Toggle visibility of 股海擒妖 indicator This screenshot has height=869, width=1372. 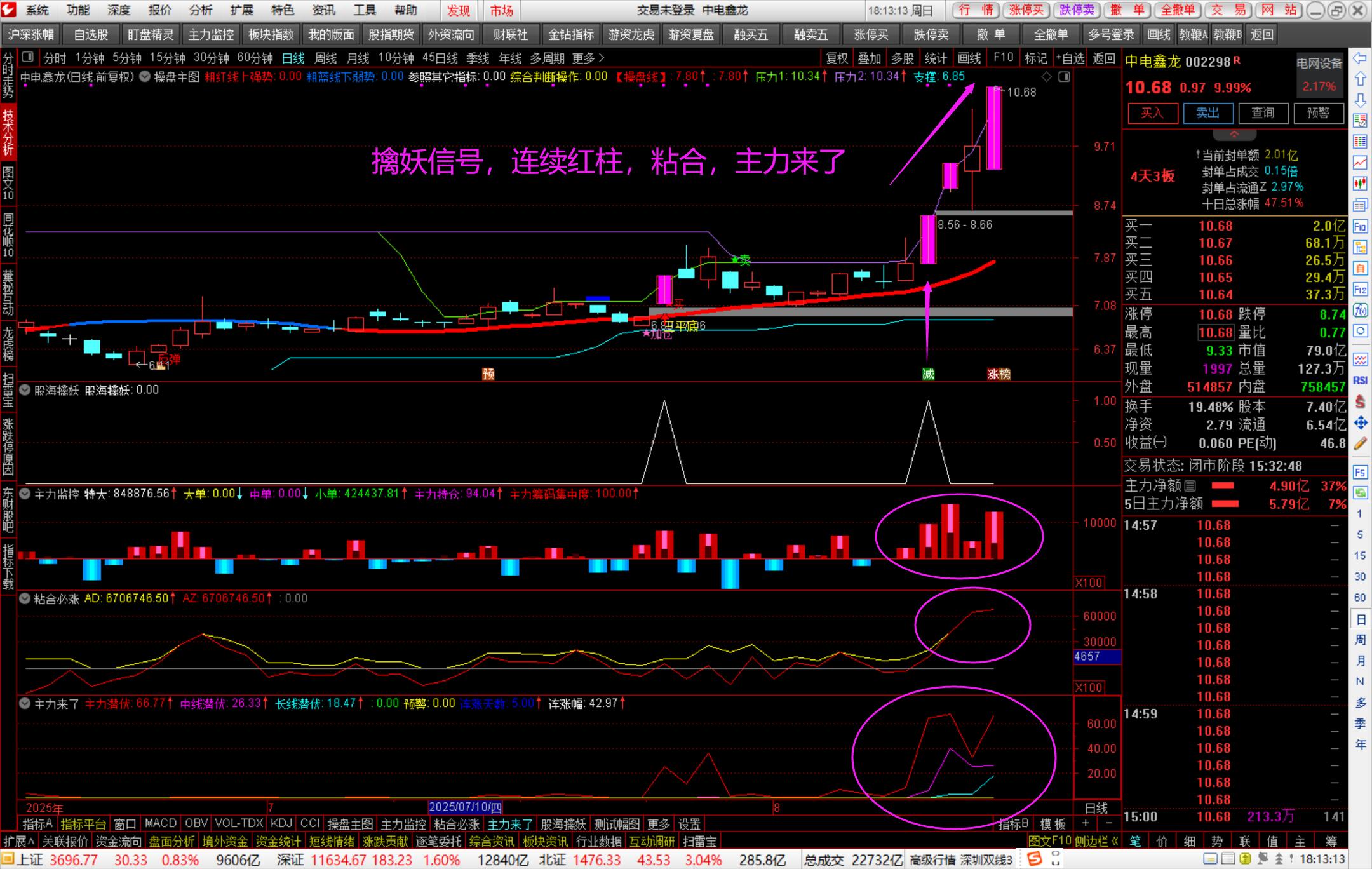(x=25, y=389)
